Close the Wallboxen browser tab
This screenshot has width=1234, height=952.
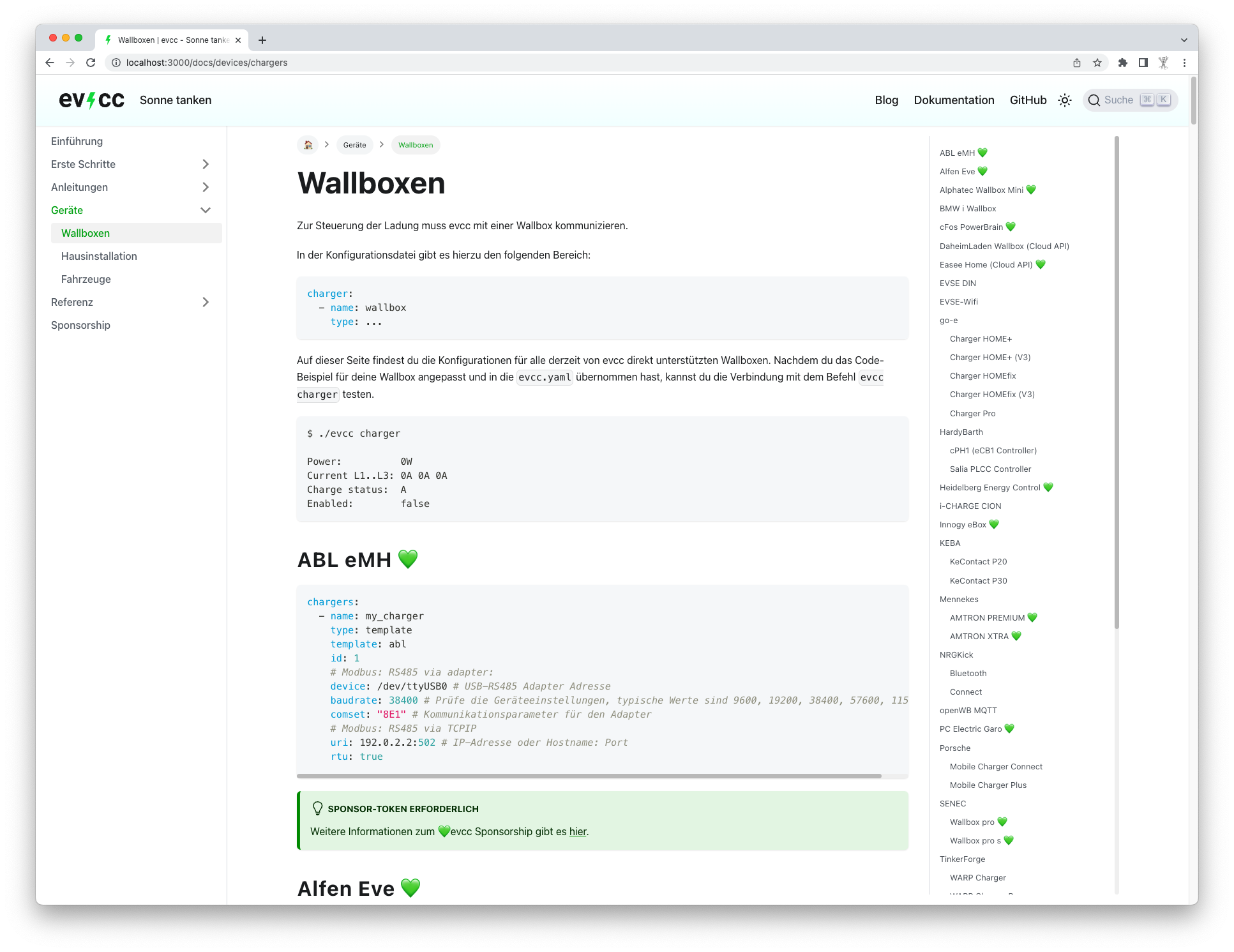[238, 40]
